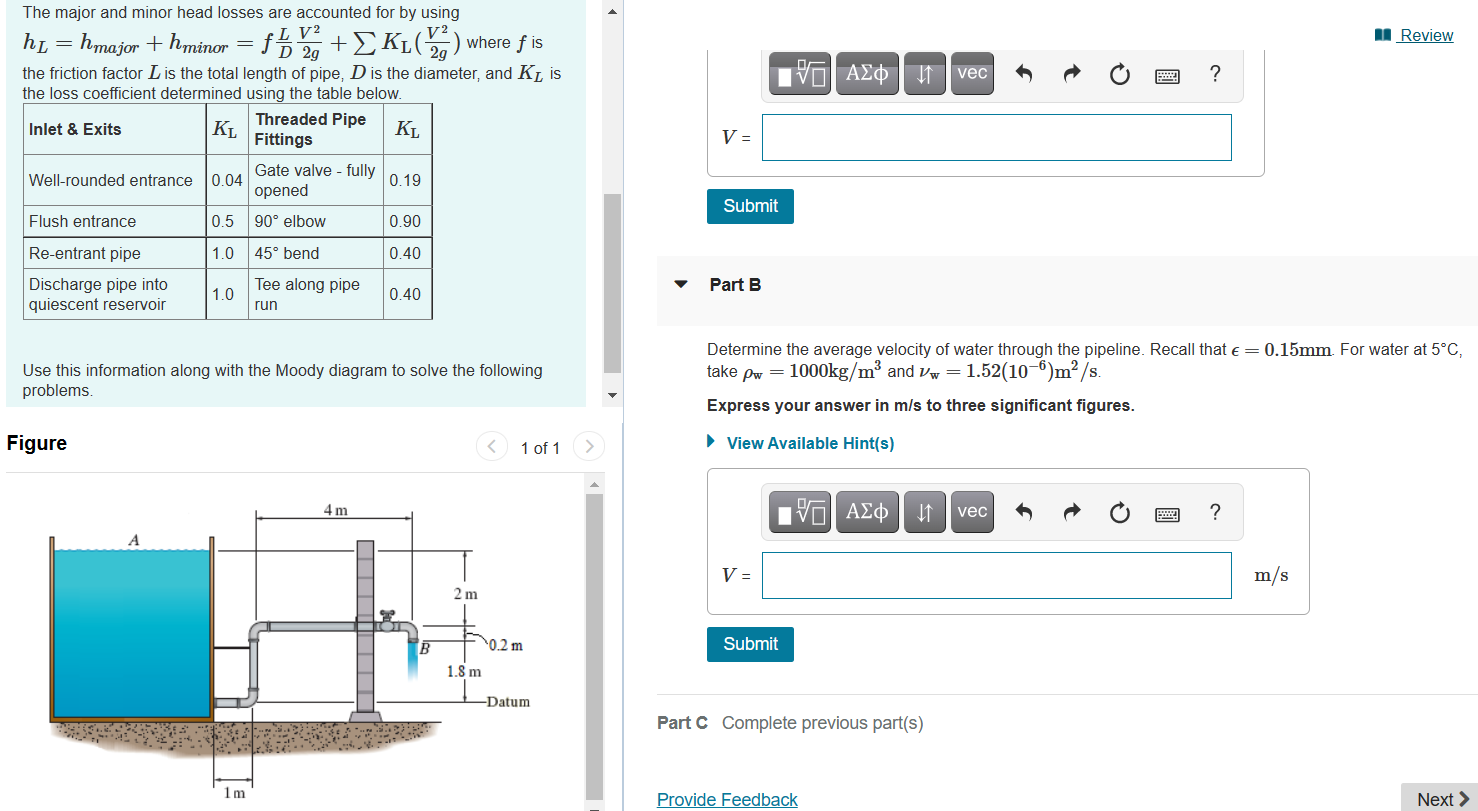This screenshot has width=1478, height=811.
Task: Show previous figure arrow
Action: [491, 446]
